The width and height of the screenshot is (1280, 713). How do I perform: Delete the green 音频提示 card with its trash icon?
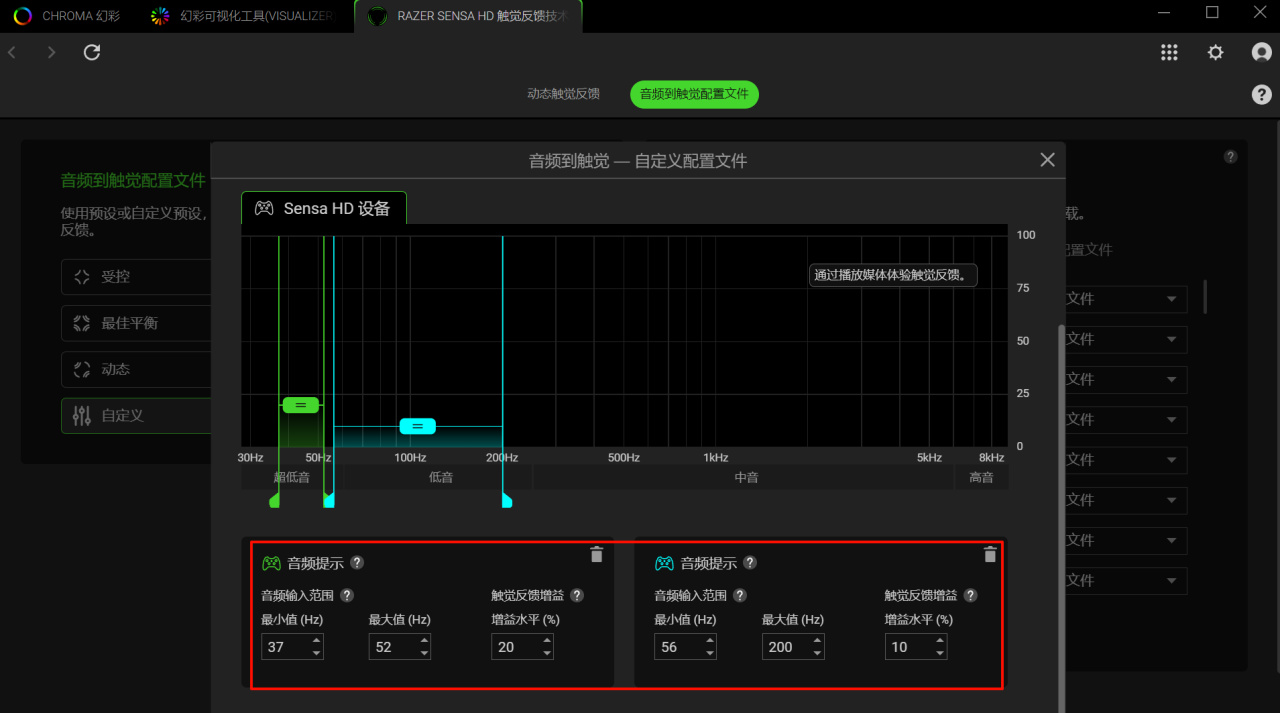coord(597,554)
